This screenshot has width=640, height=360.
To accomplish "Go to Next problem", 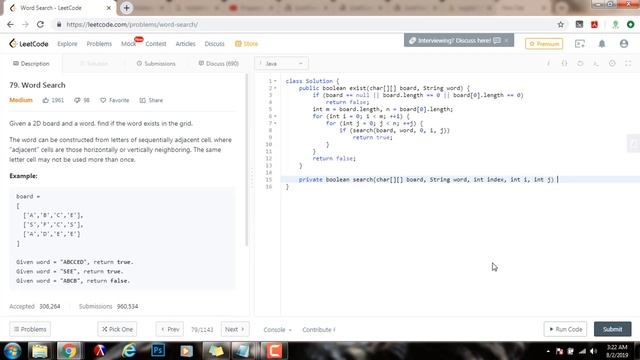I will point(235,329).
